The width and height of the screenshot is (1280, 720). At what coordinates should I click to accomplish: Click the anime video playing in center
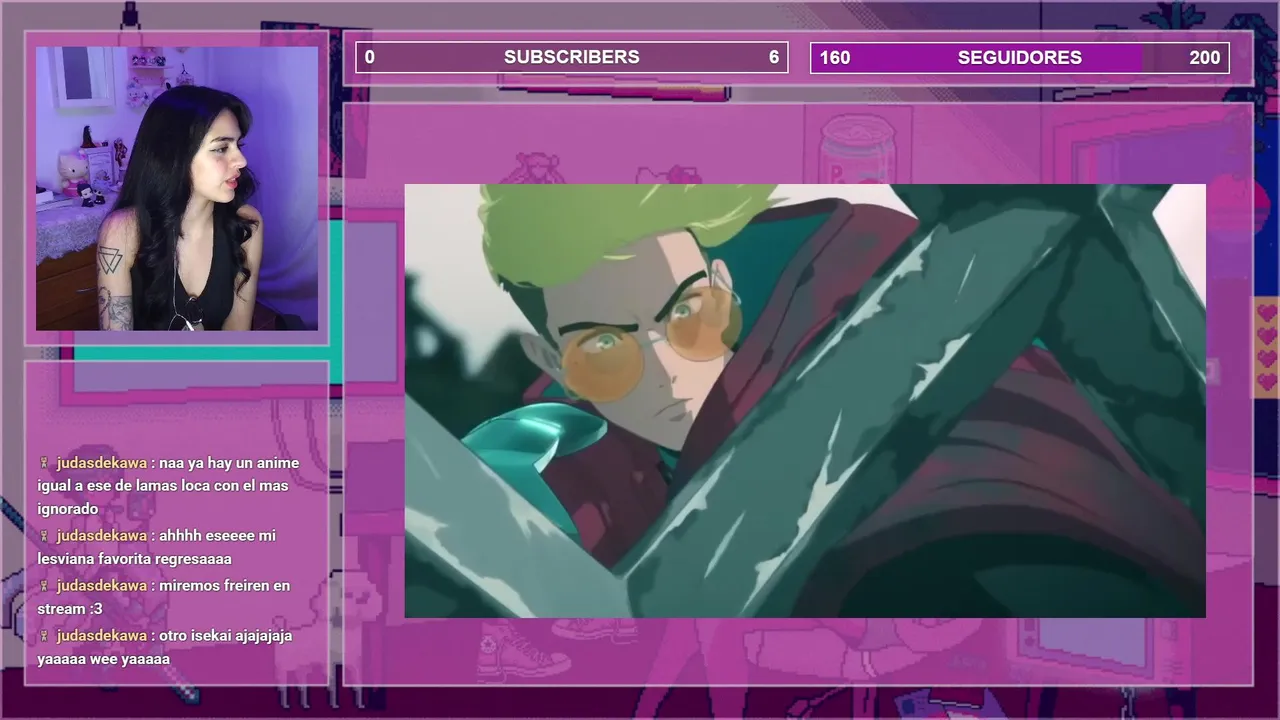805,400
